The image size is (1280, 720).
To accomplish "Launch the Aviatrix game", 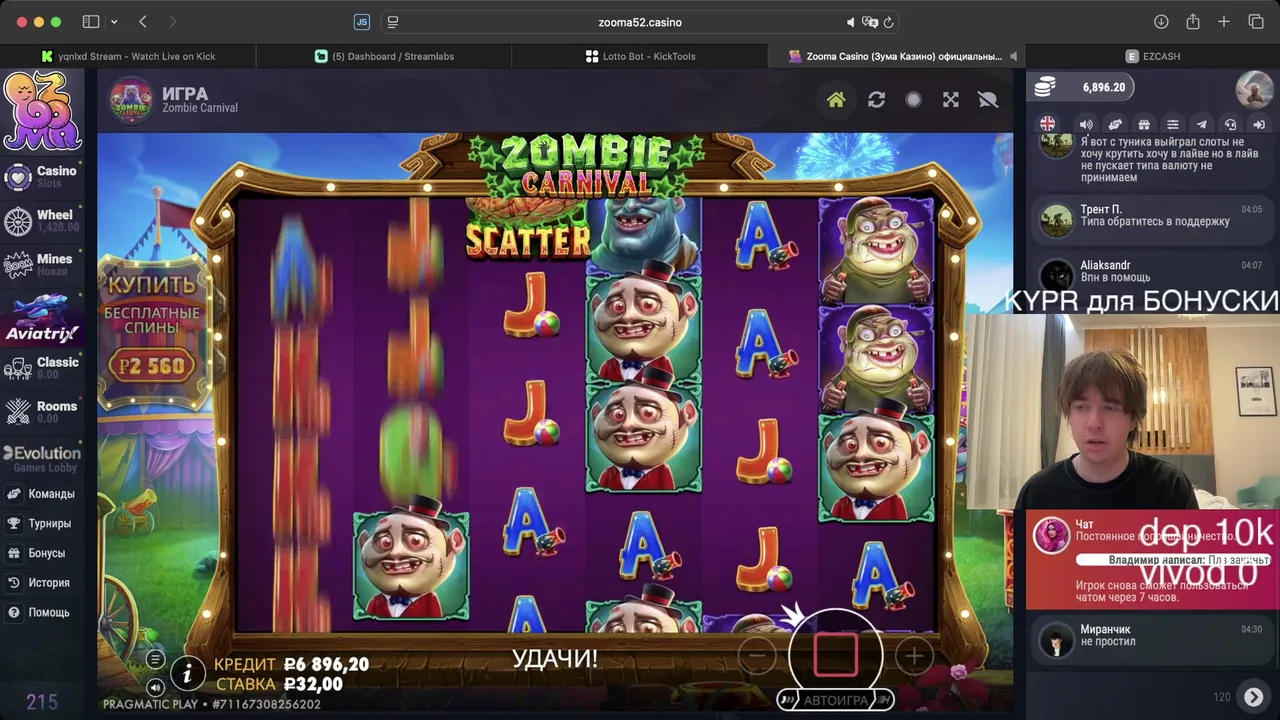I will (42, 318).
